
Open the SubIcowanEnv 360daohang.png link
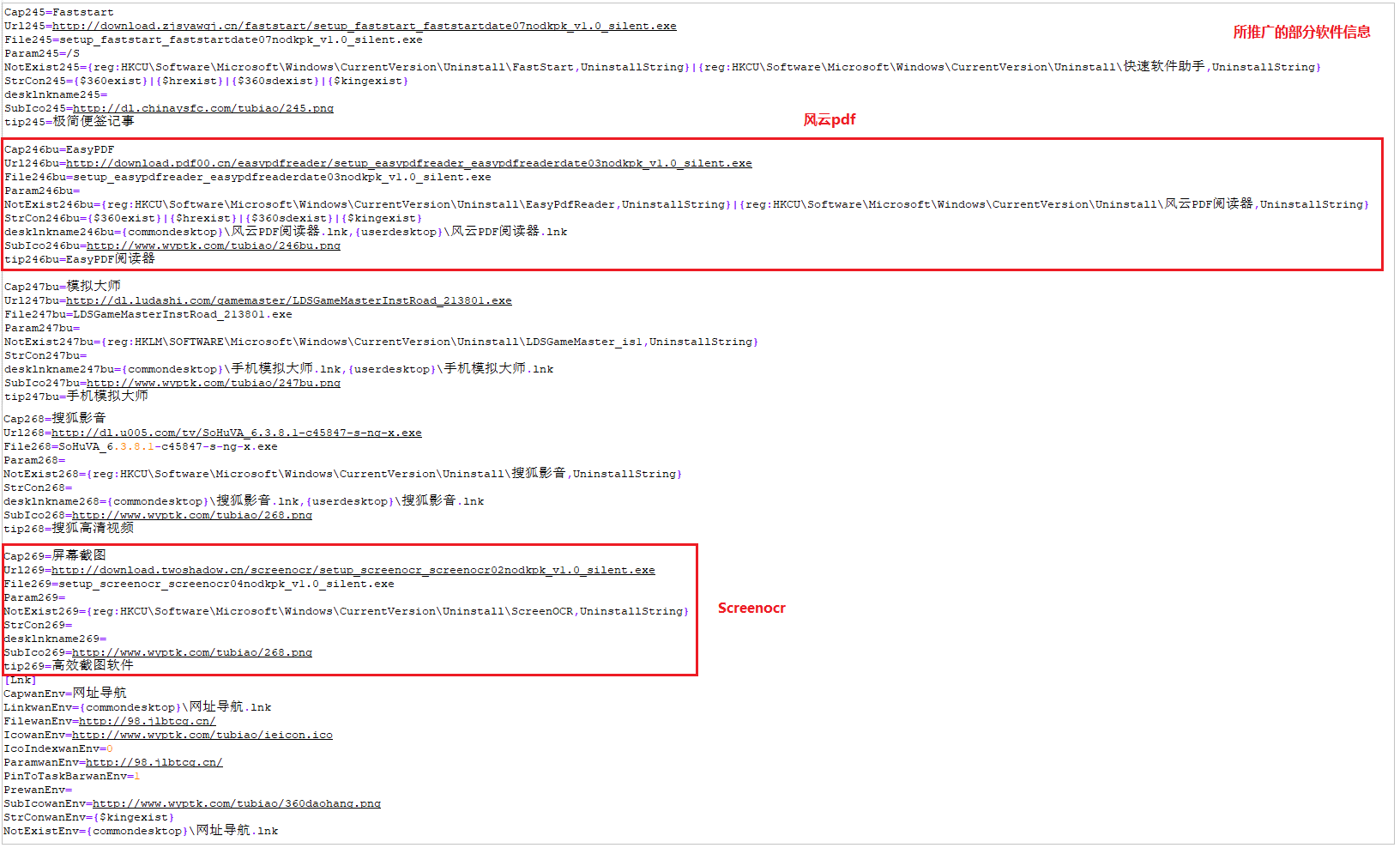click(237, 804)
